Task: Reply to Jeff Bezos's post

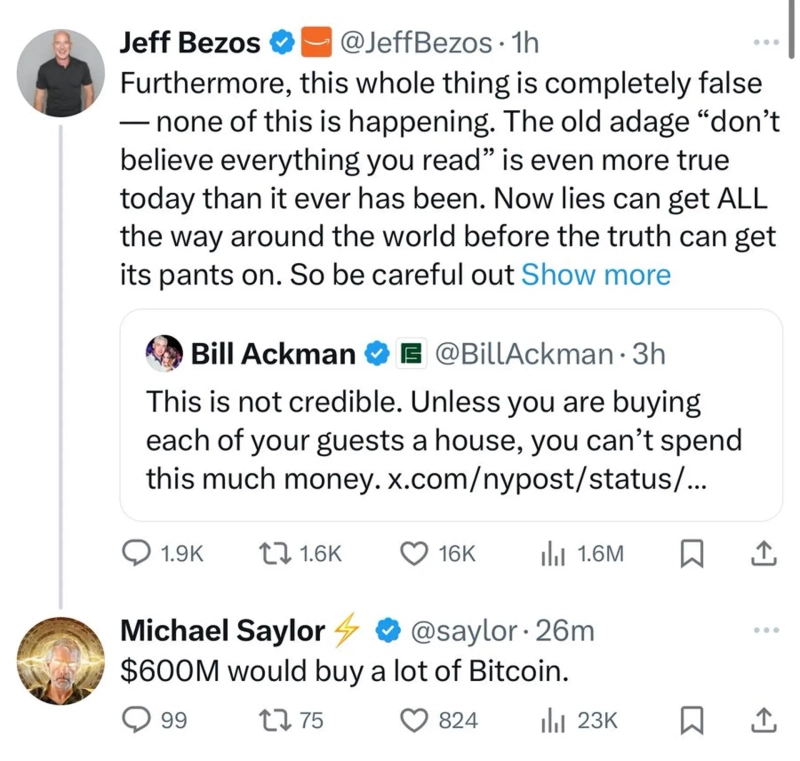Action: point(137,554)
